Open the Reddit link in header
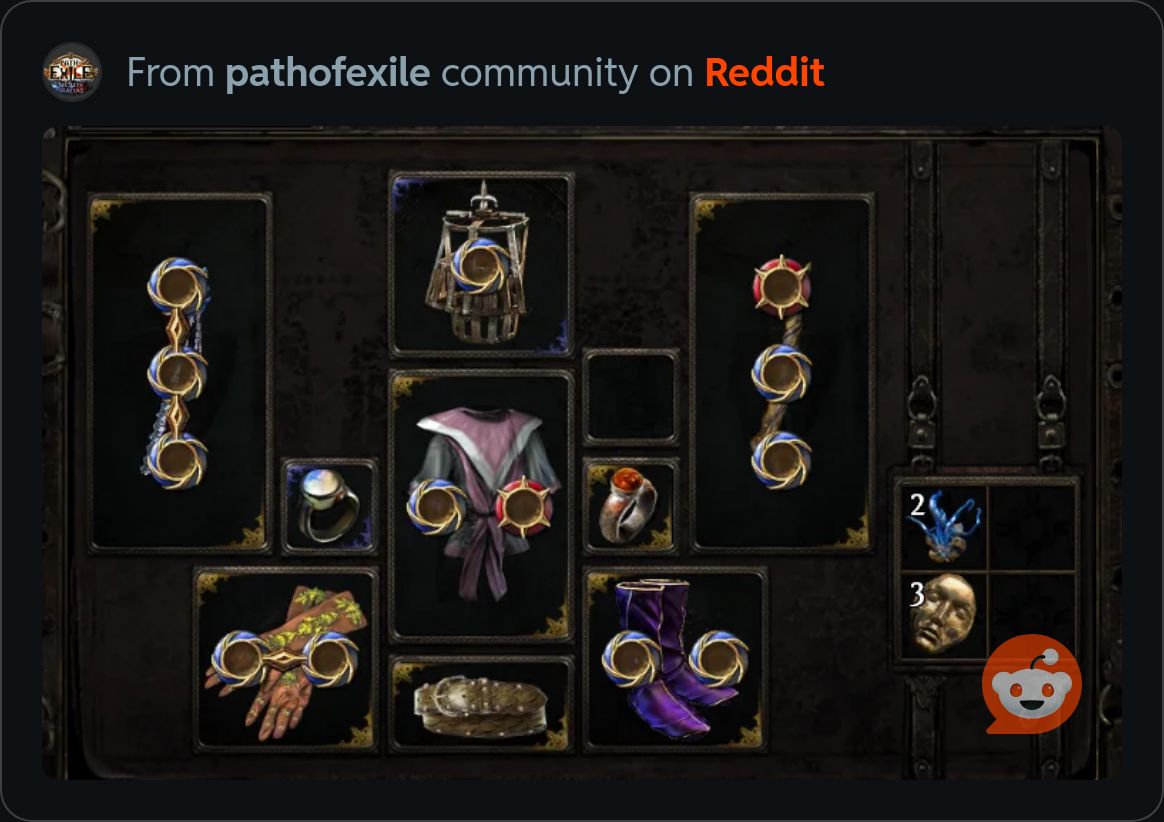 click(765, 72)
